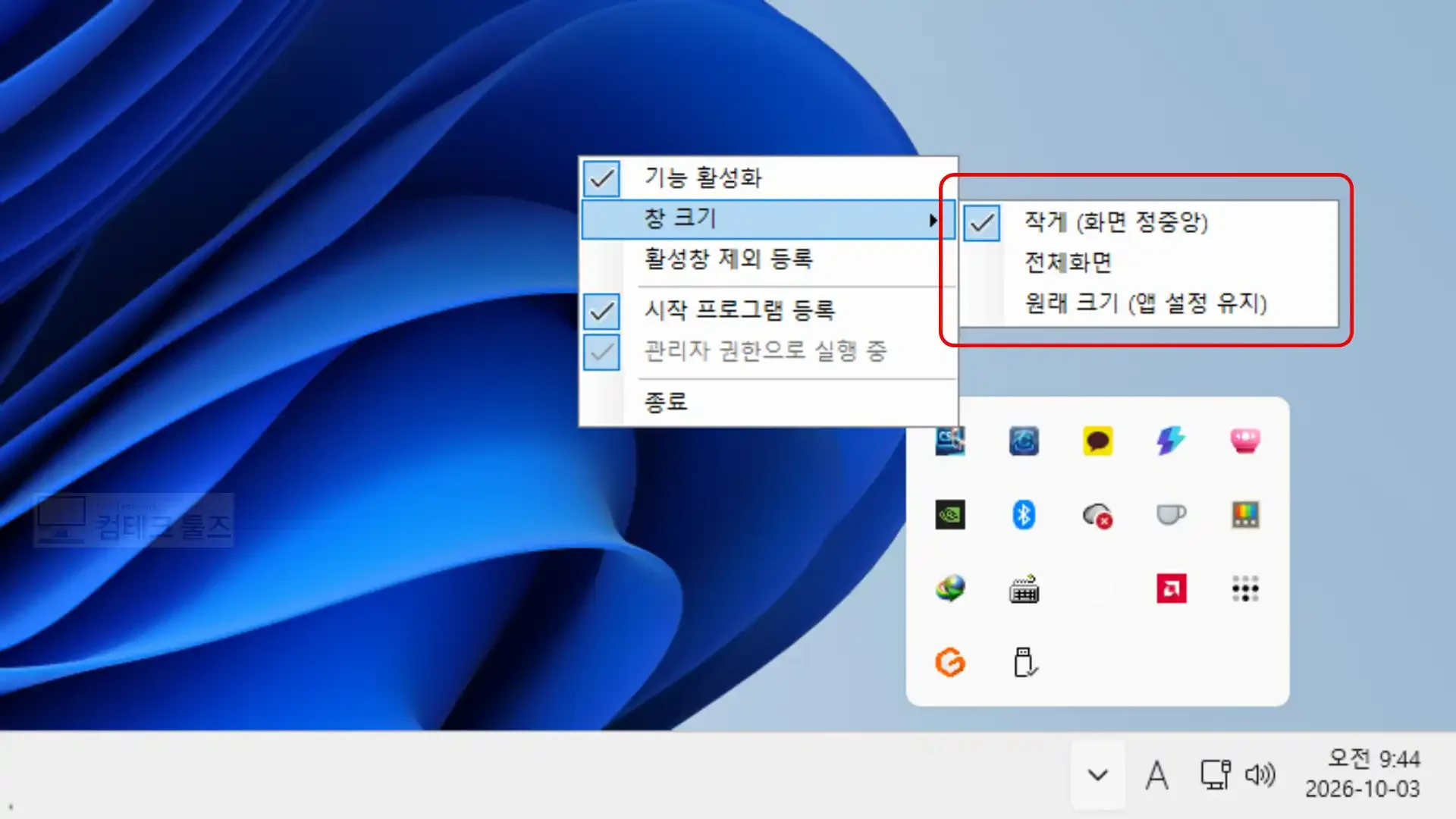The height and width of the screenshot is (819, 1456).
Task: Click the 관리자 권한으로 실행 중 entry
Action: point(768,351)
